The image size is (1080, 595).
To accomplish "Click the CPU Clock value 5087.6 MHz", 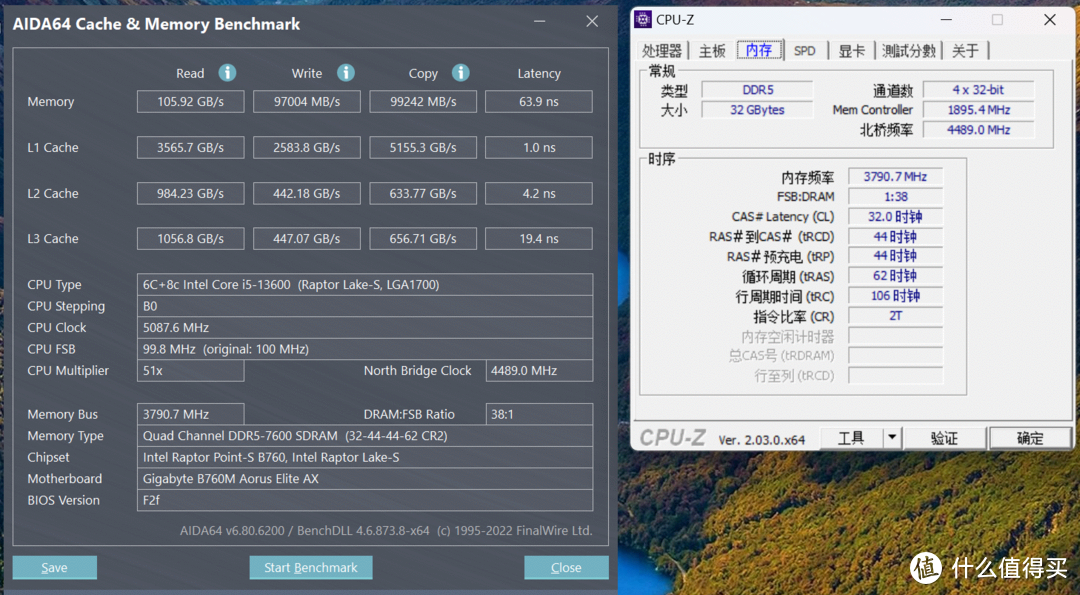I will pyautogui.click(x=365, y=327).
